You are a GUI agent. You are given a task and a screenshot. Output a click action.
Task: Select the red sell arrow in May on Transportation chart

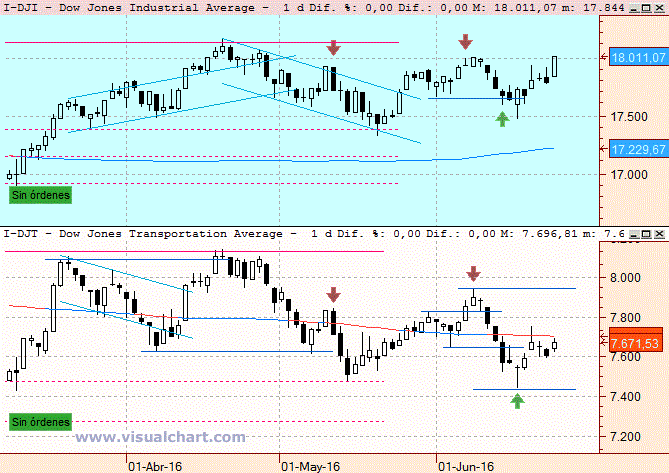333,295
